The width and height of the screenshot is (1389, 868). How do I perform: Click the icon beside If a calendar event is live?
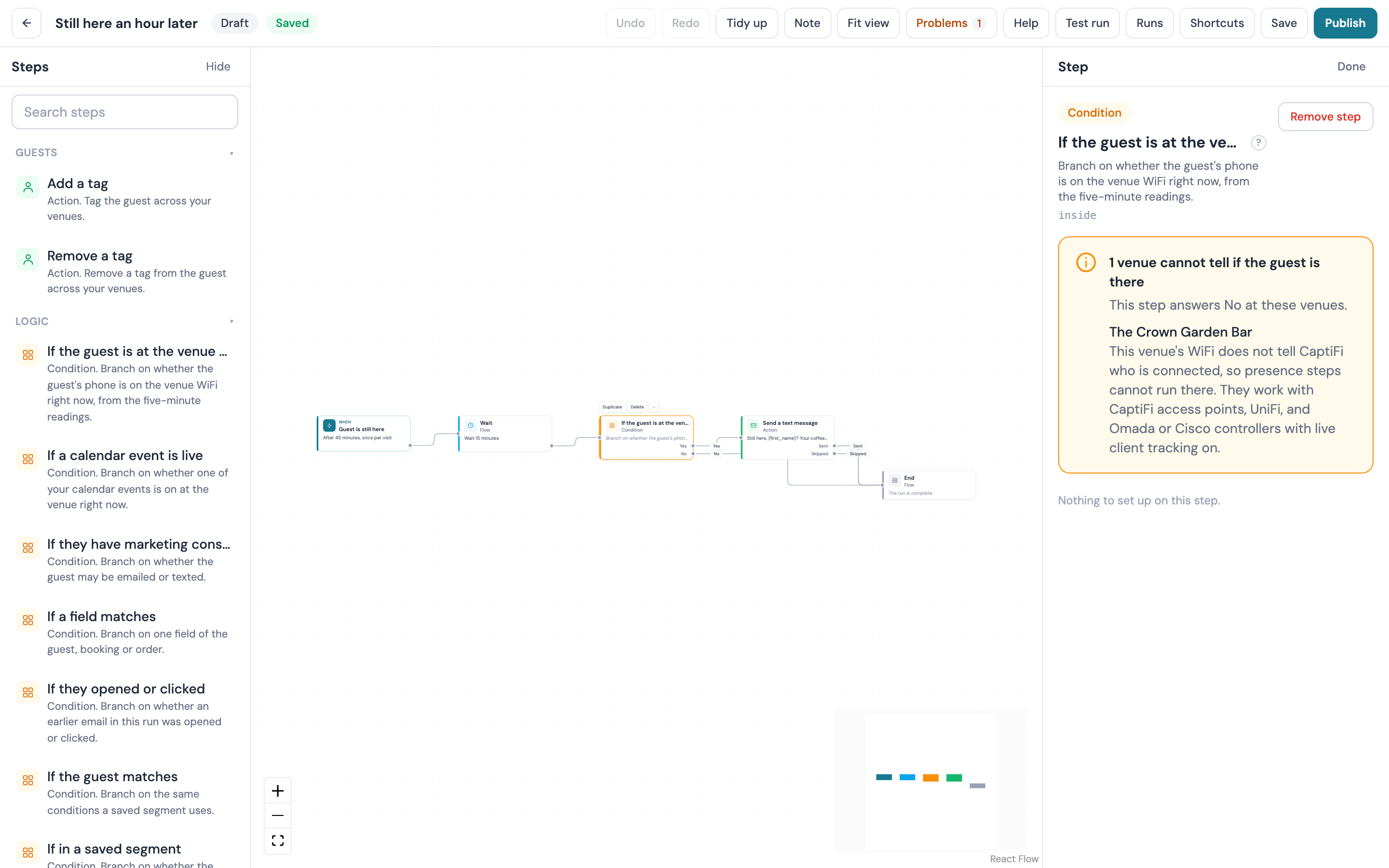pos(27,459)
